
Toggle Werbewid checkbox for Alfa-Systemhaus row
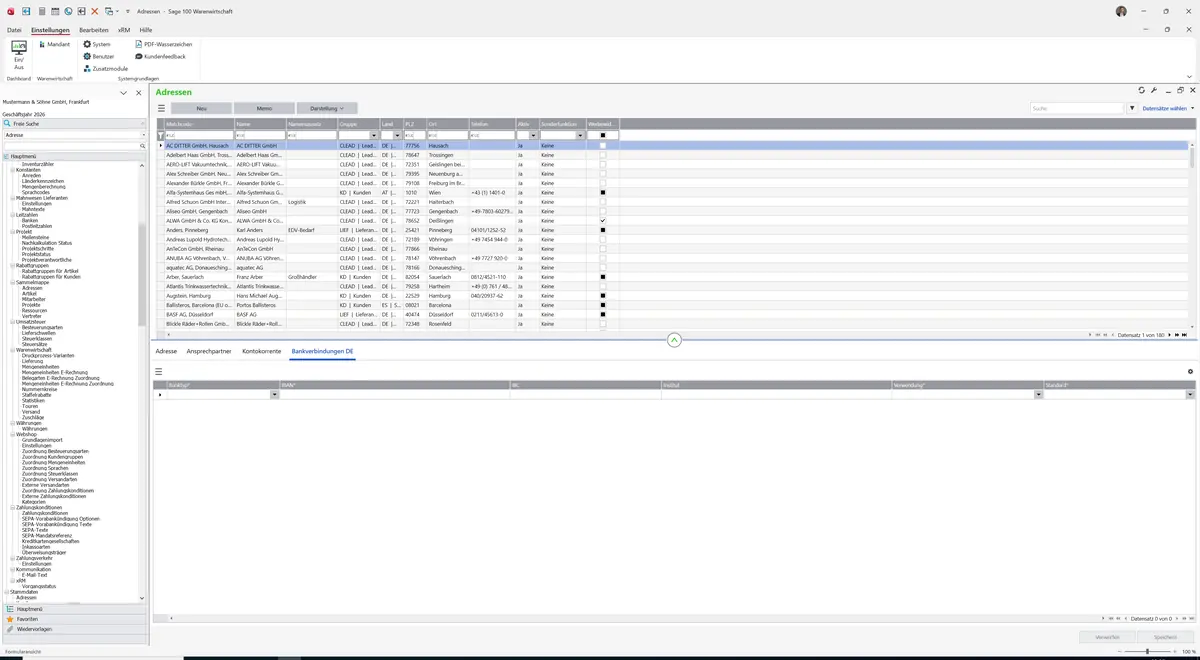tap(602, 192)
